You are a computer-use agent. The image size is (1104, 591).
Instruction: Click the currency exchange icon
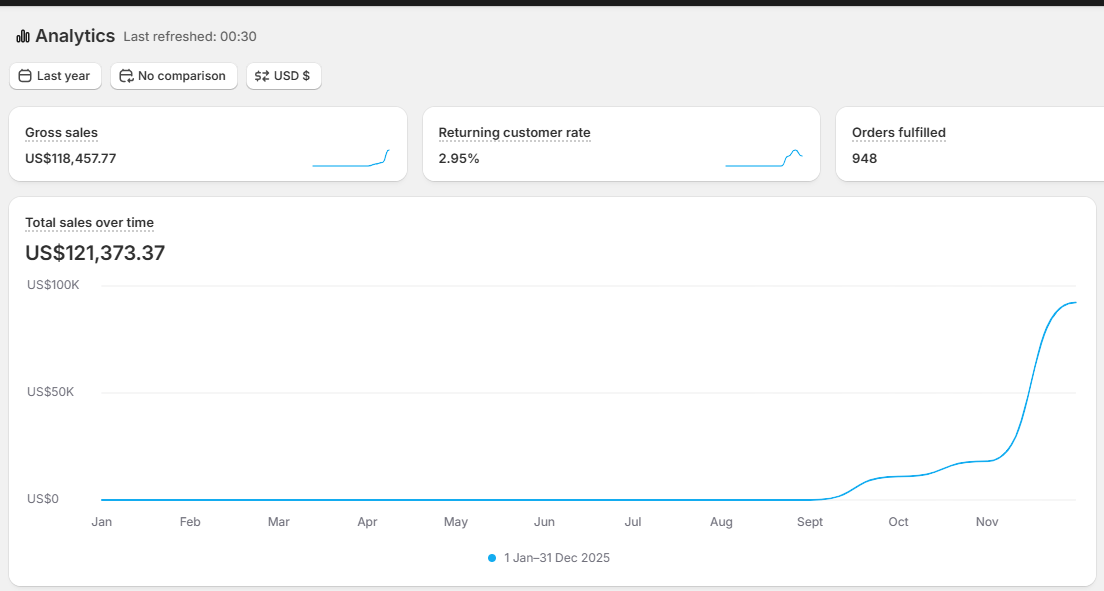(x=262, y=76)
